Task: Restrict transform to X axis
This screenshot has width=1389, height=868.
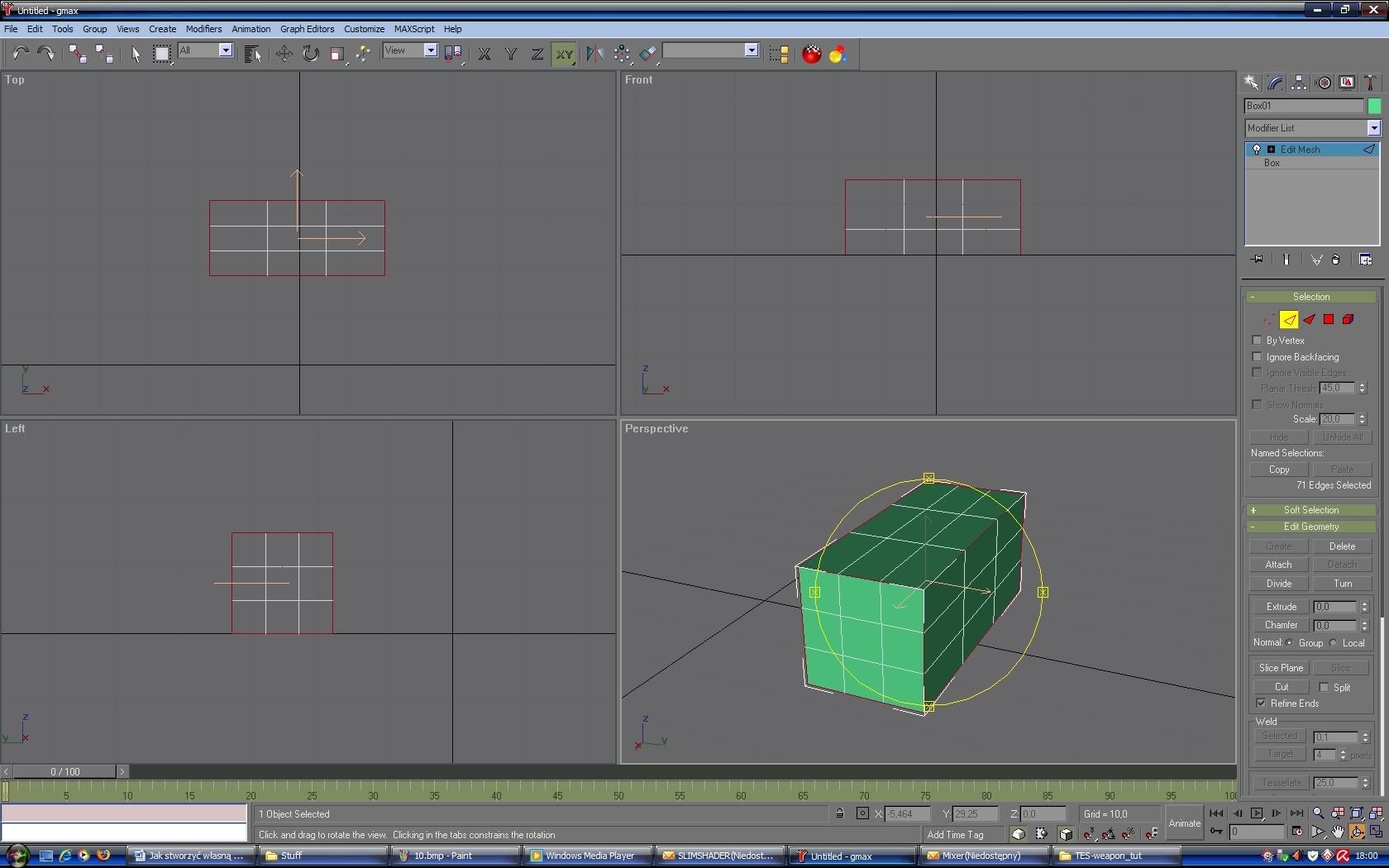Action: coord(484,54)
